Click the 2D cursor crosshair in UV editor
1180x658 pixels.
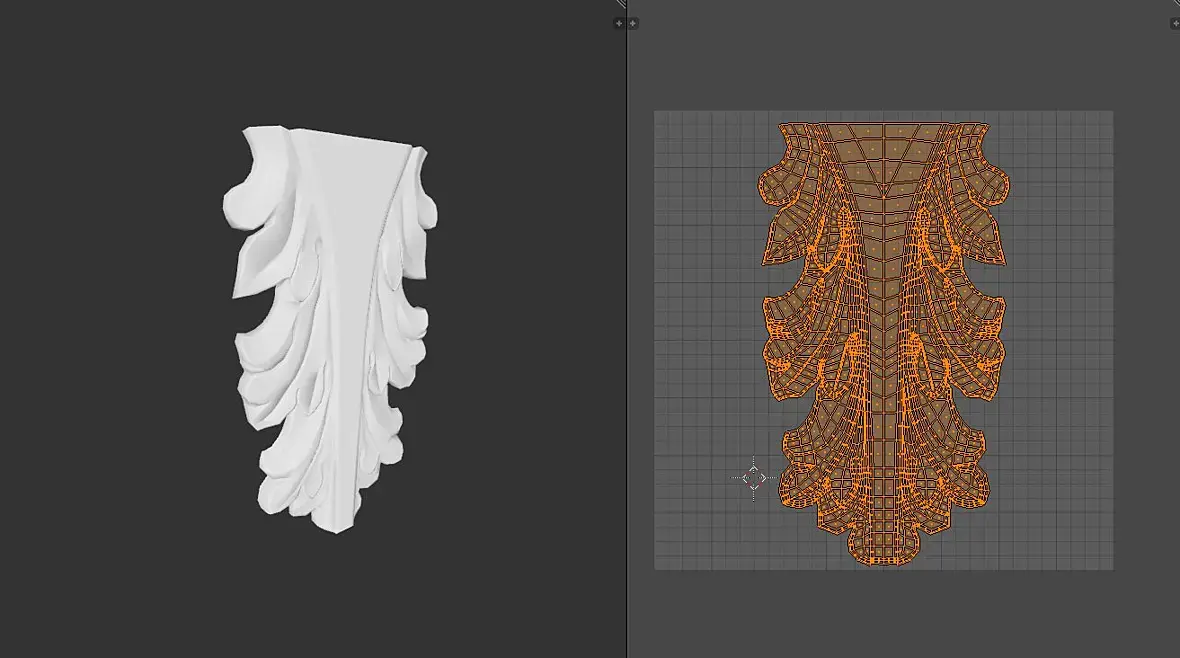pyautogui.click(x=754, y=477)
